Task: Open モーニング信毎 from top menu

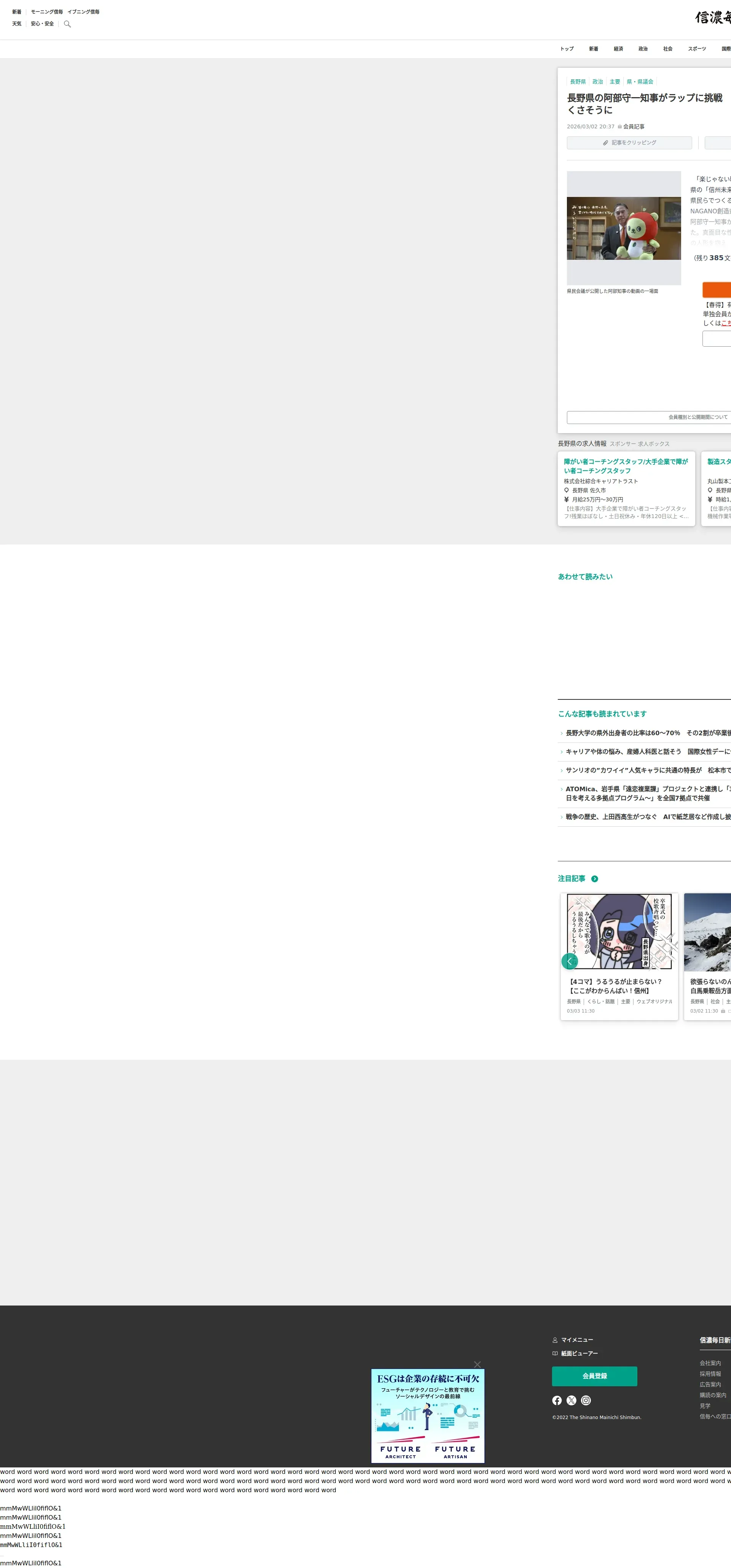Action: click(47, 11)
